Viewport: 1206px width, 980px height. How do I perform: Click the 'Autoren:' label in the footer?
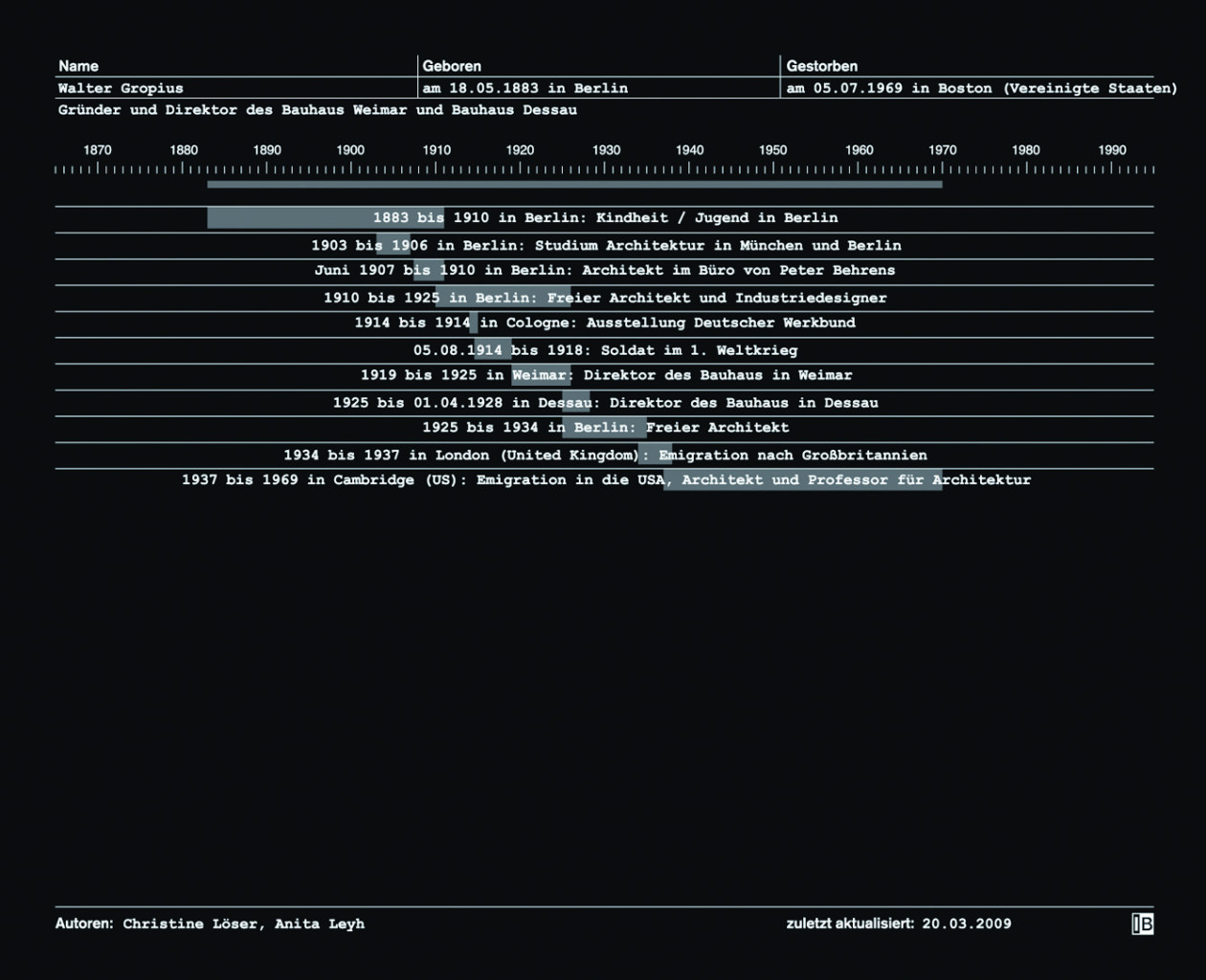pos(84,924)
